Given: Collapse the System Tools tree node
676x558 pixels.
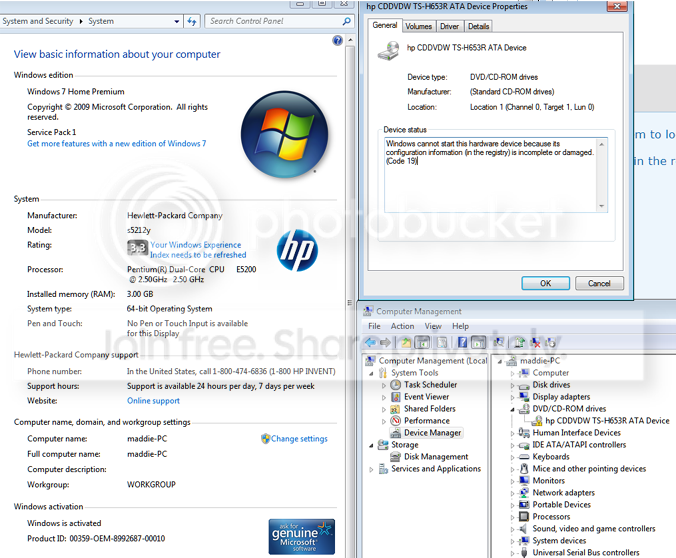Looking at the screenshot, I should click(x=371, y=373).
